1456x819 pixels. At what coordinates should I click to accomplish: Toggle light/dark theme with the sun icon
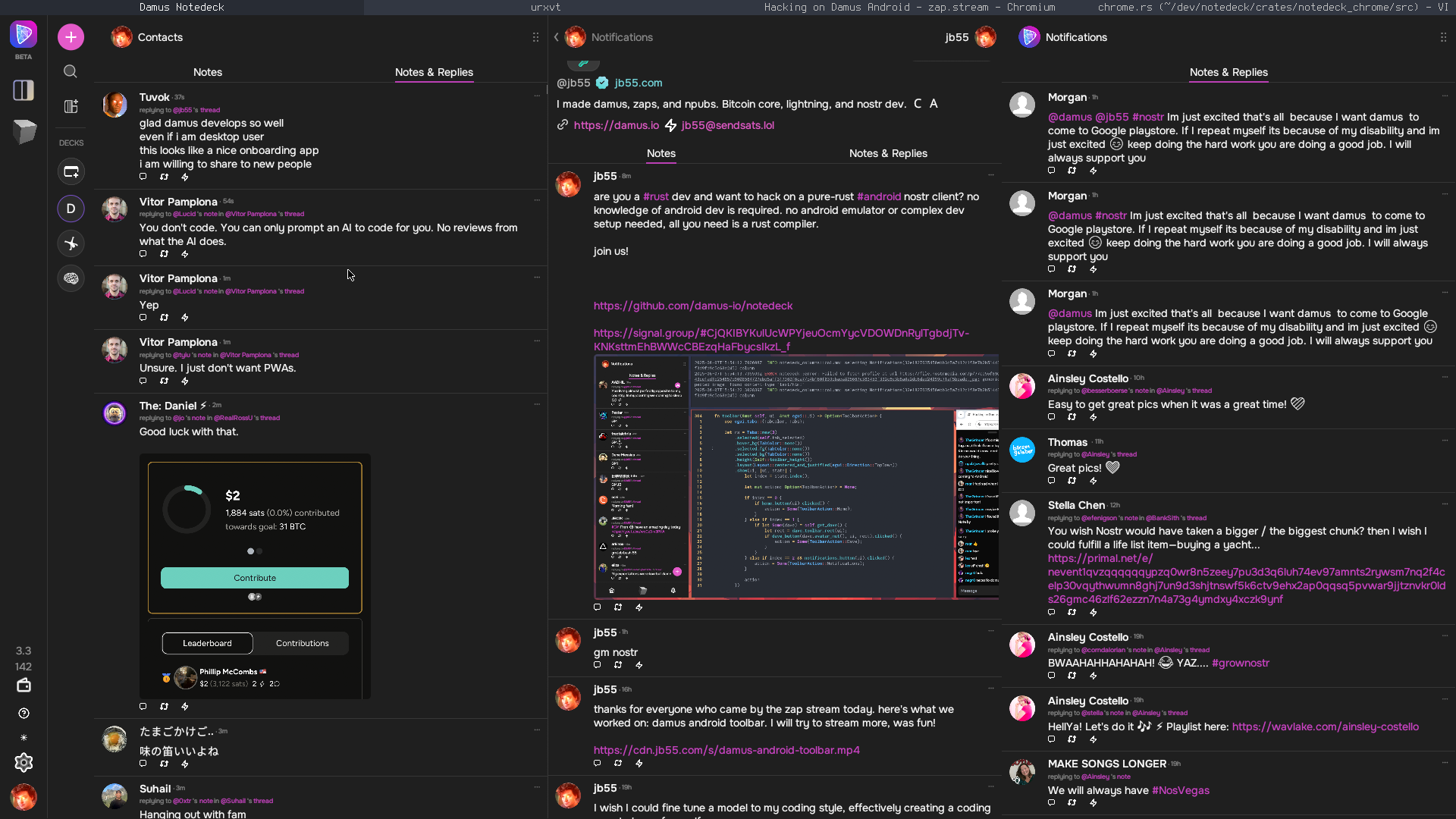(24, 737)
